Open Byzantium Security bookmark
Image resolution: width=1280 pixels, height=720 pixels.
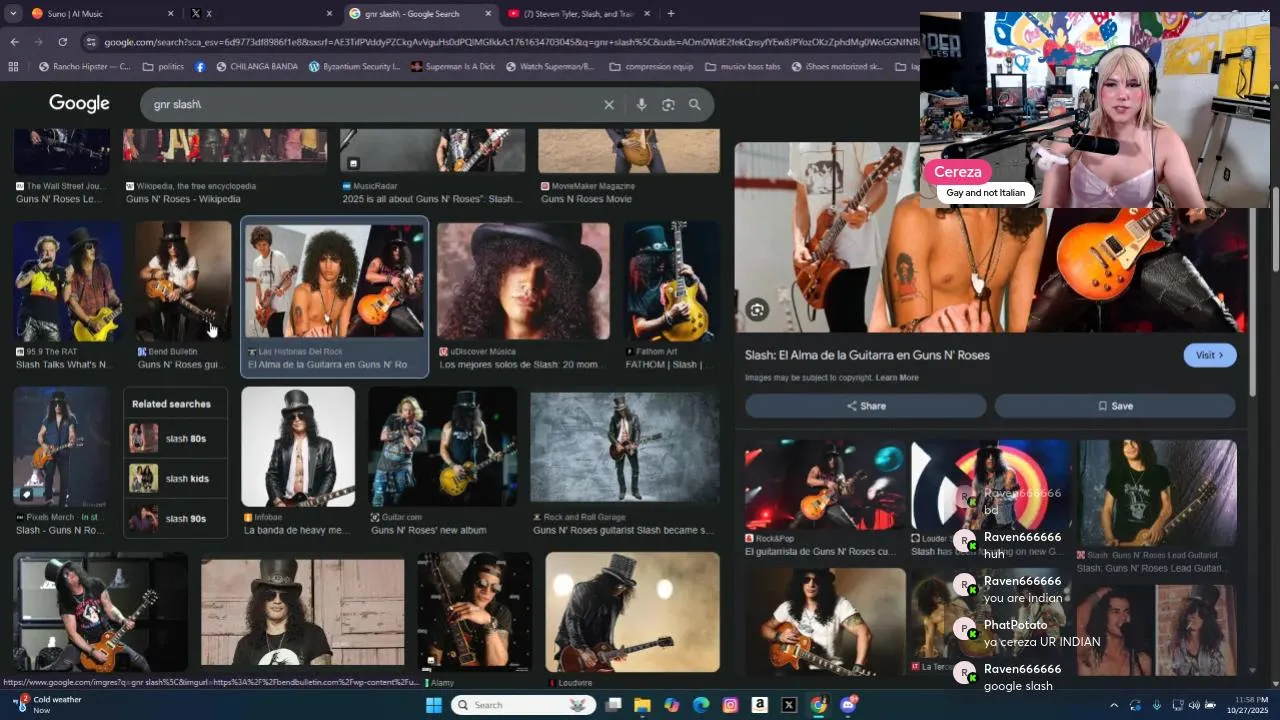(x=354, y=67)
